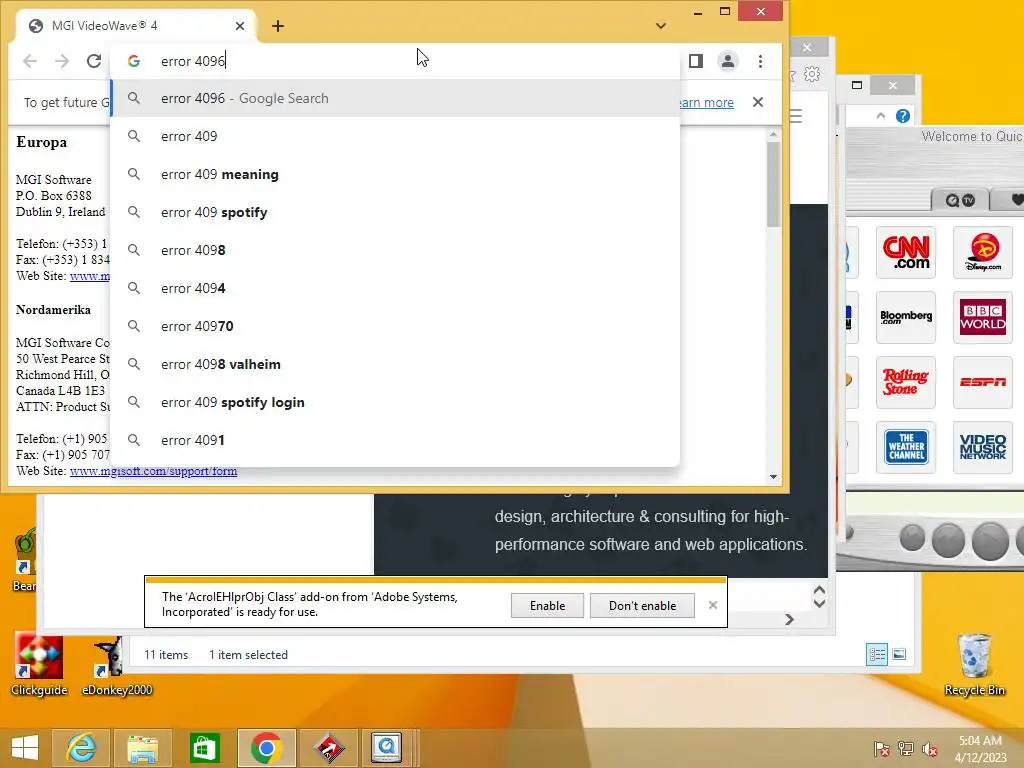
Task: Expand Chrome tab search chevron
Action: [x=661, y=25]
